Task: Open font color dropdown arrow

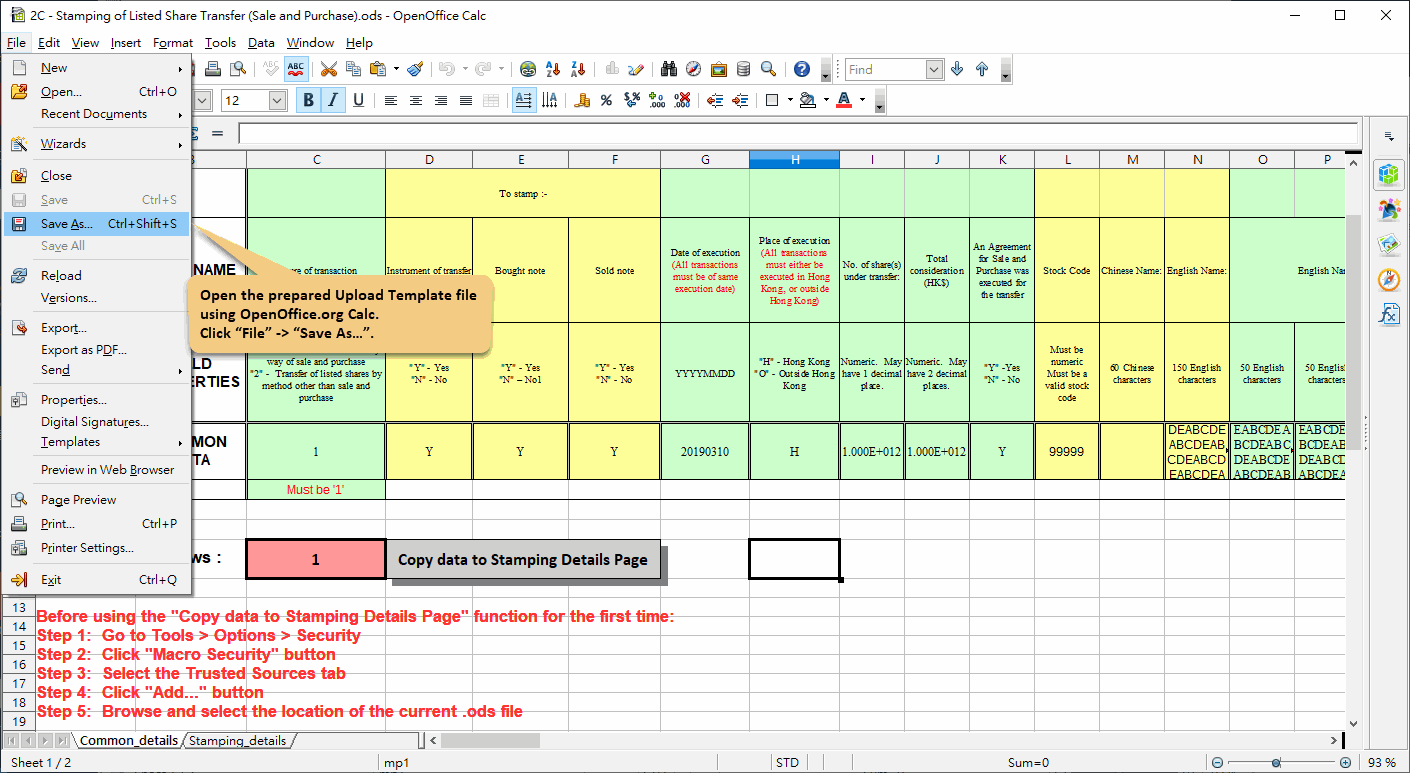Action: [x=860, y=100]
